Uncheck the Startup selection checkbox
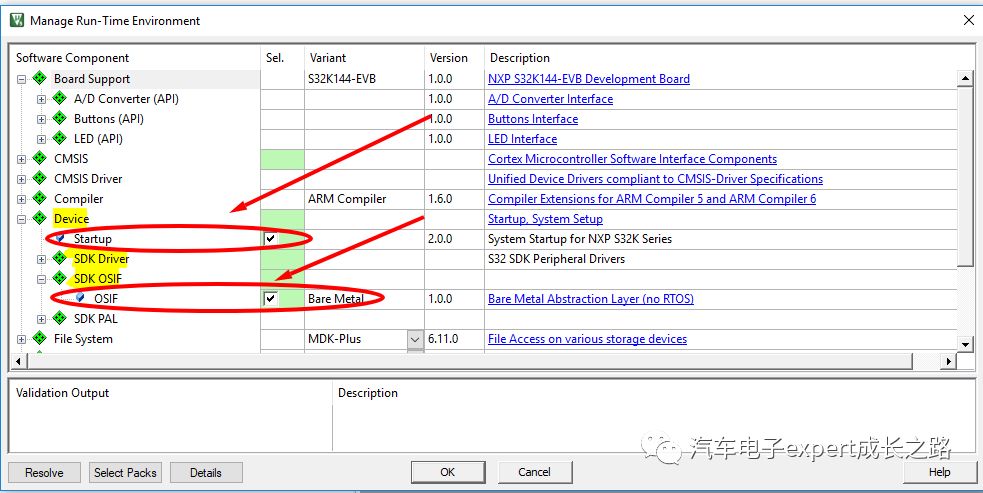 coord(270,238)
